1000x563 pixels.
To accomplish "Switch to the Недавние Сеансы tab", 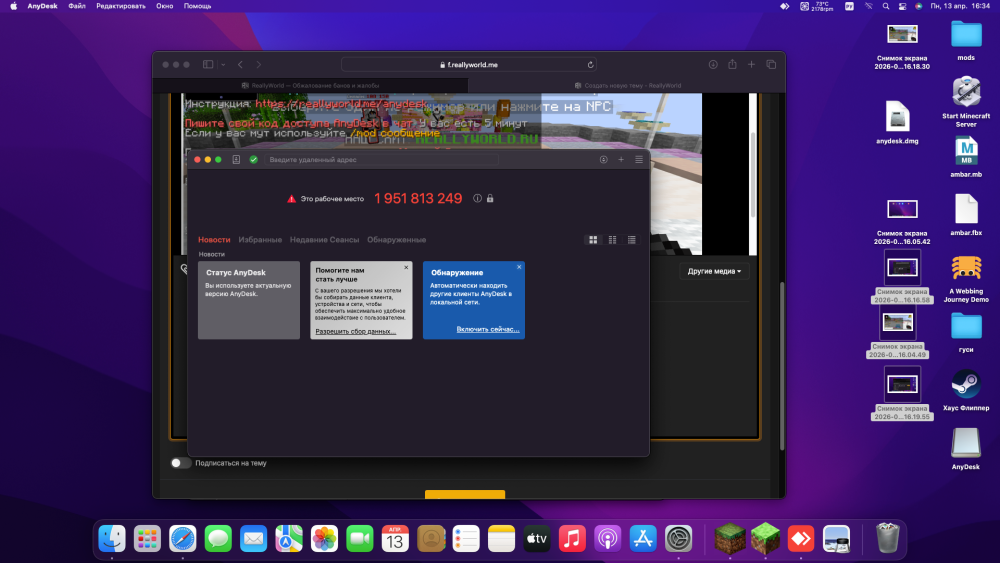I will (x=324, y=240).
